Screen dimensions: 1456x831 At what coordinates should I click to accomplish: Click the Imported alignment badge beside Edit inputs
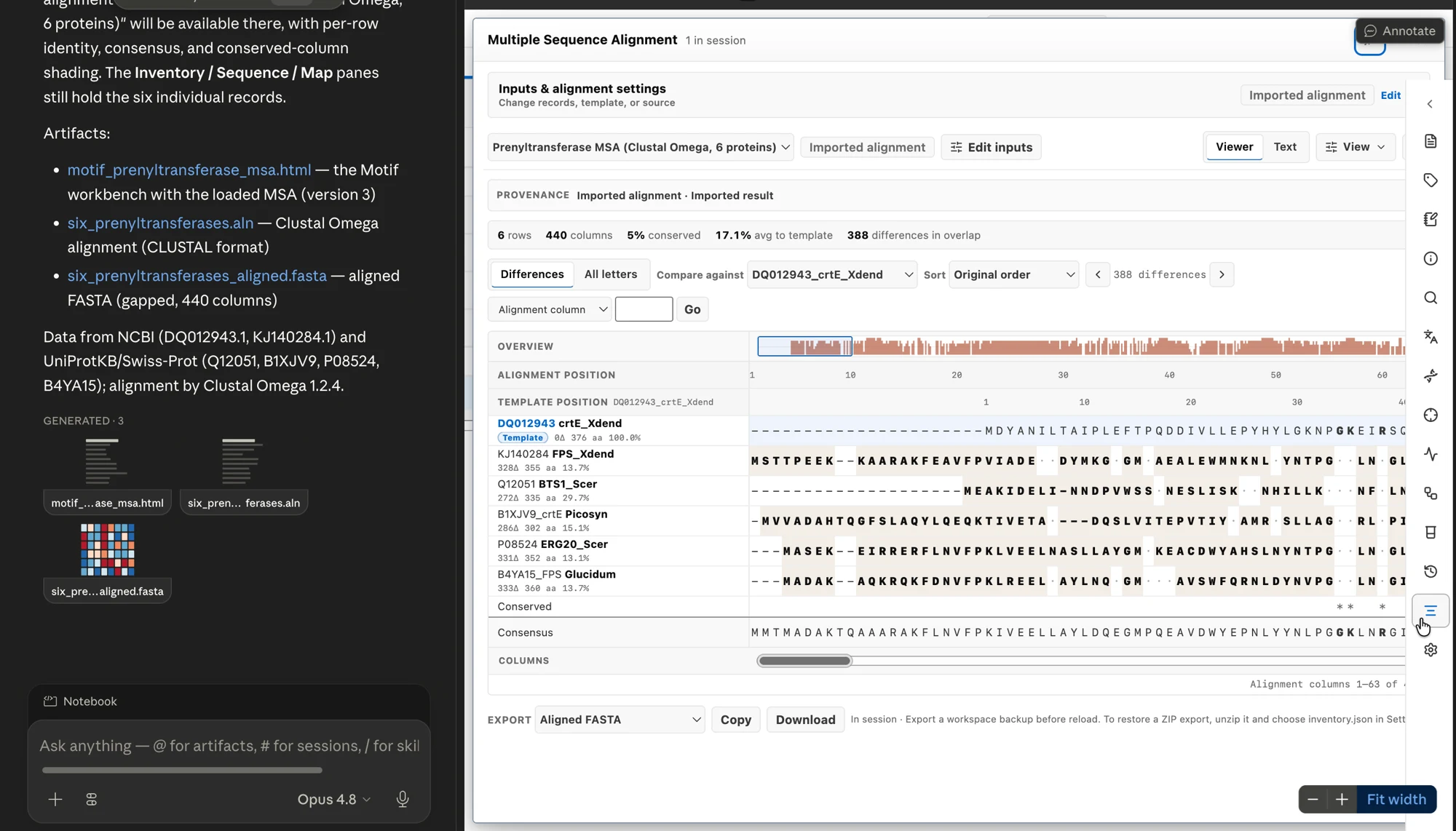[867, 147]
